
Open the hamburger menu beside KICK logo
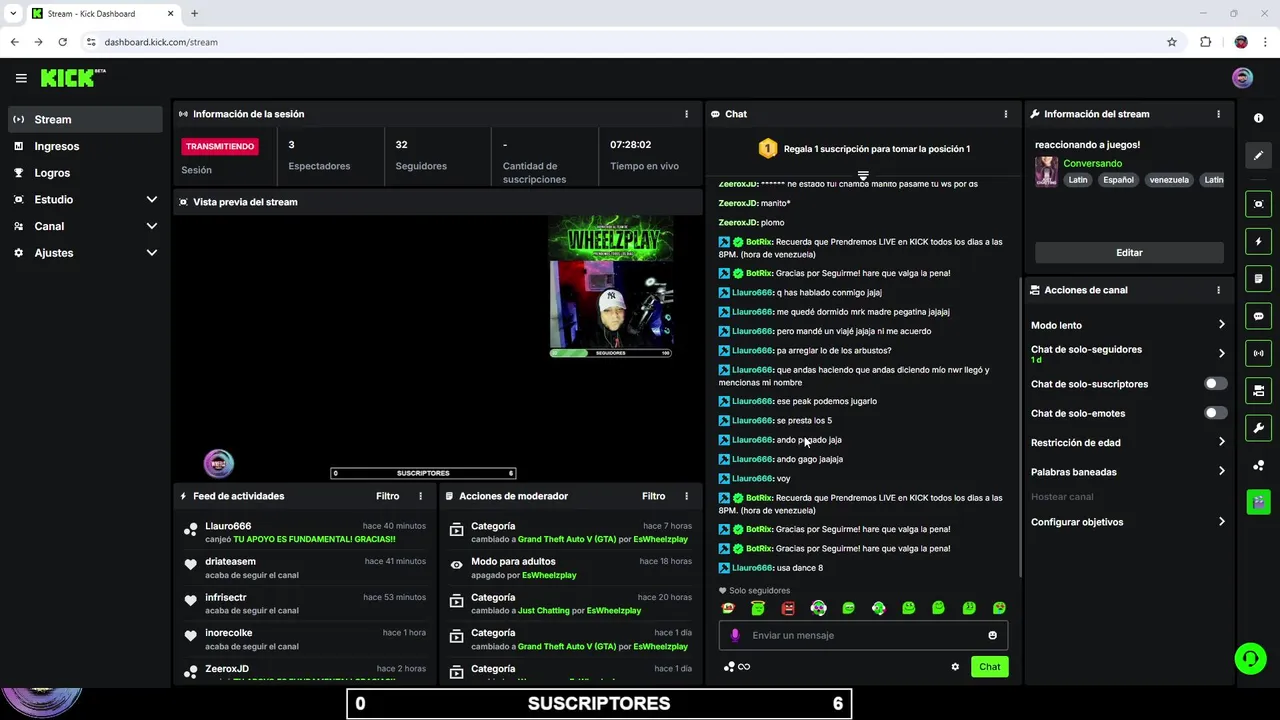tap(21, 78)
